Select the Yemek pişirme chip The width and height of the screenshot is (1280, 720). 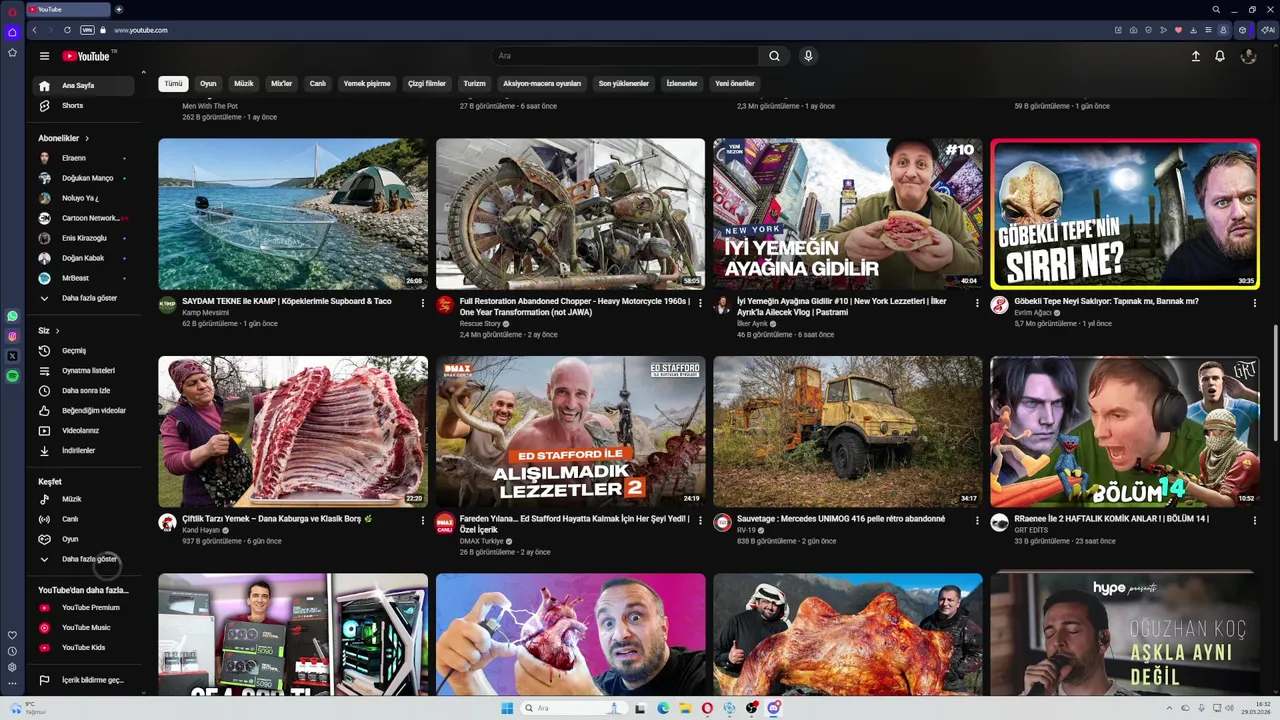click(367, 84)
